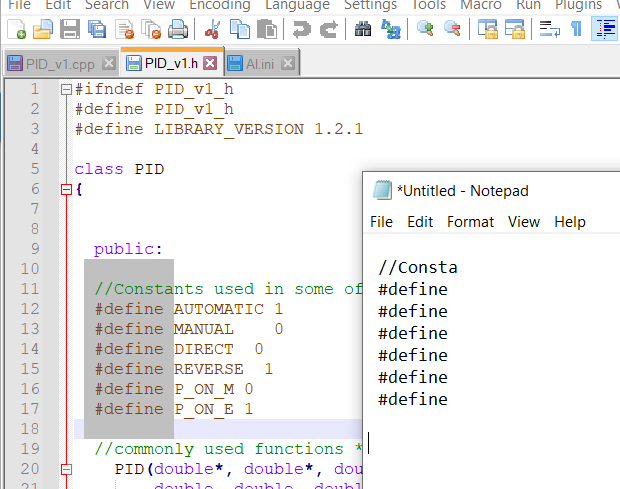
Task: Close the PID_v1.cpp tab
Action: click(108, 63)
